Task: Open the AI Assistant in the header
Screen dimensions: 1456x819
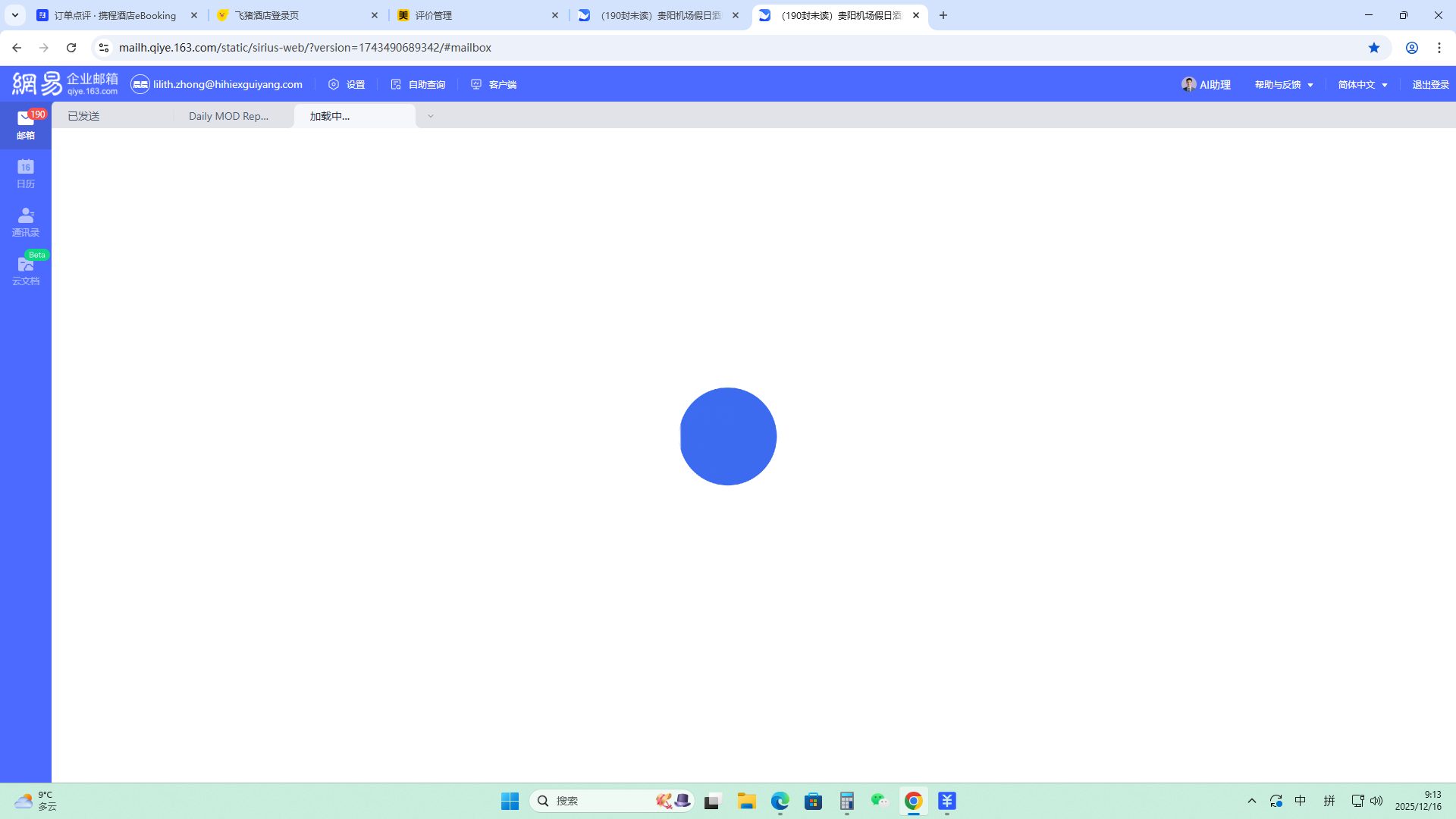Action: coord(1206,85)
